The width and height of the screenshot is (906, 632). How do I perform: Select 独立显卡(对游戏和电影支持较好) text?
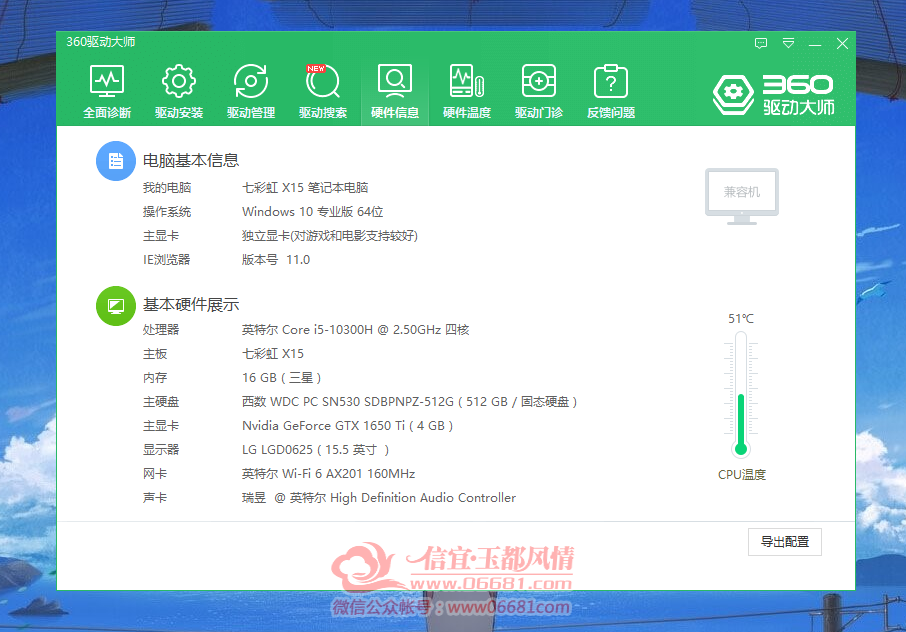(x=329, y=236)
